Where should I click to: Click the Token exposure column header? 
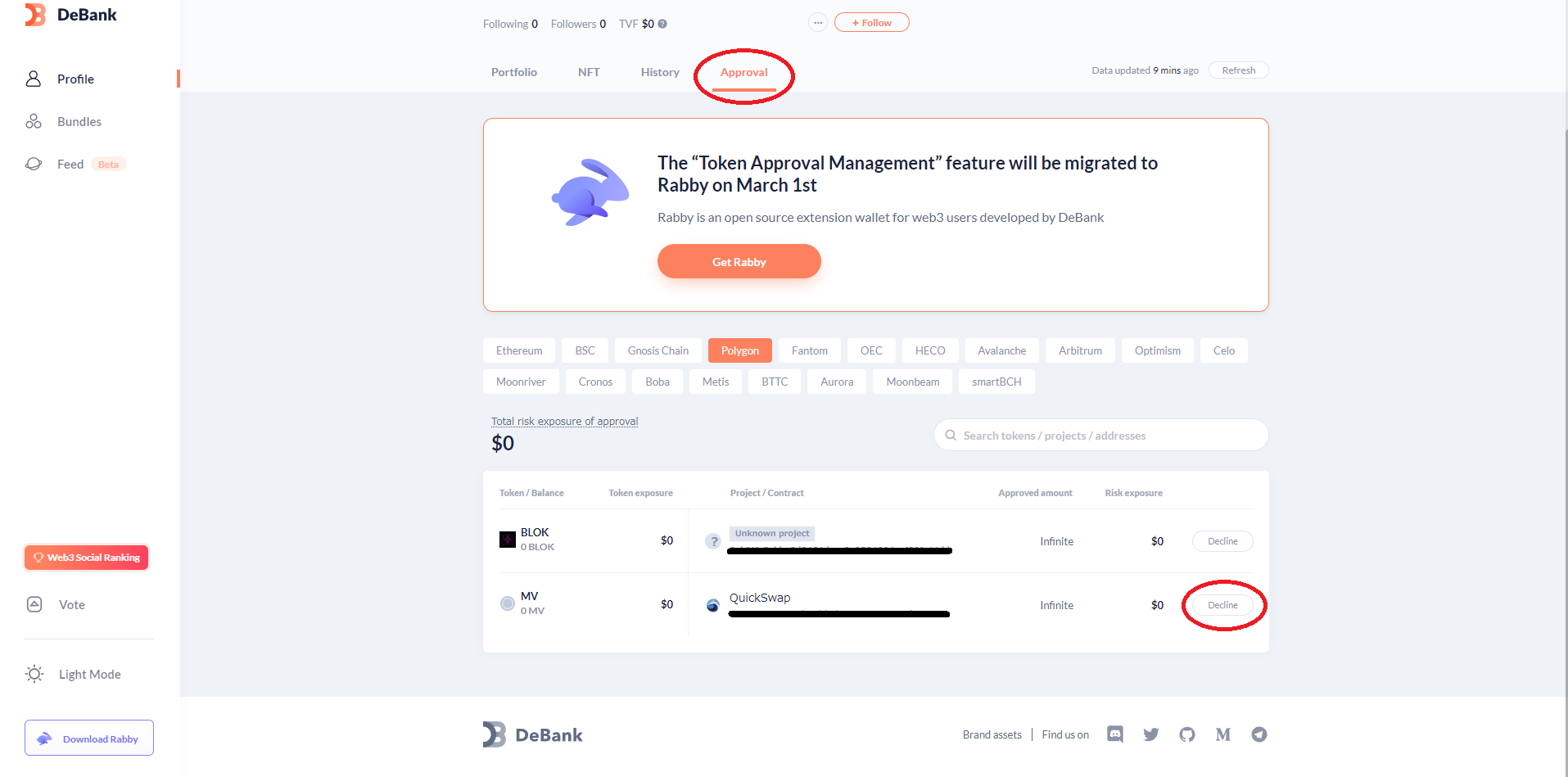(x=641, y=493)
